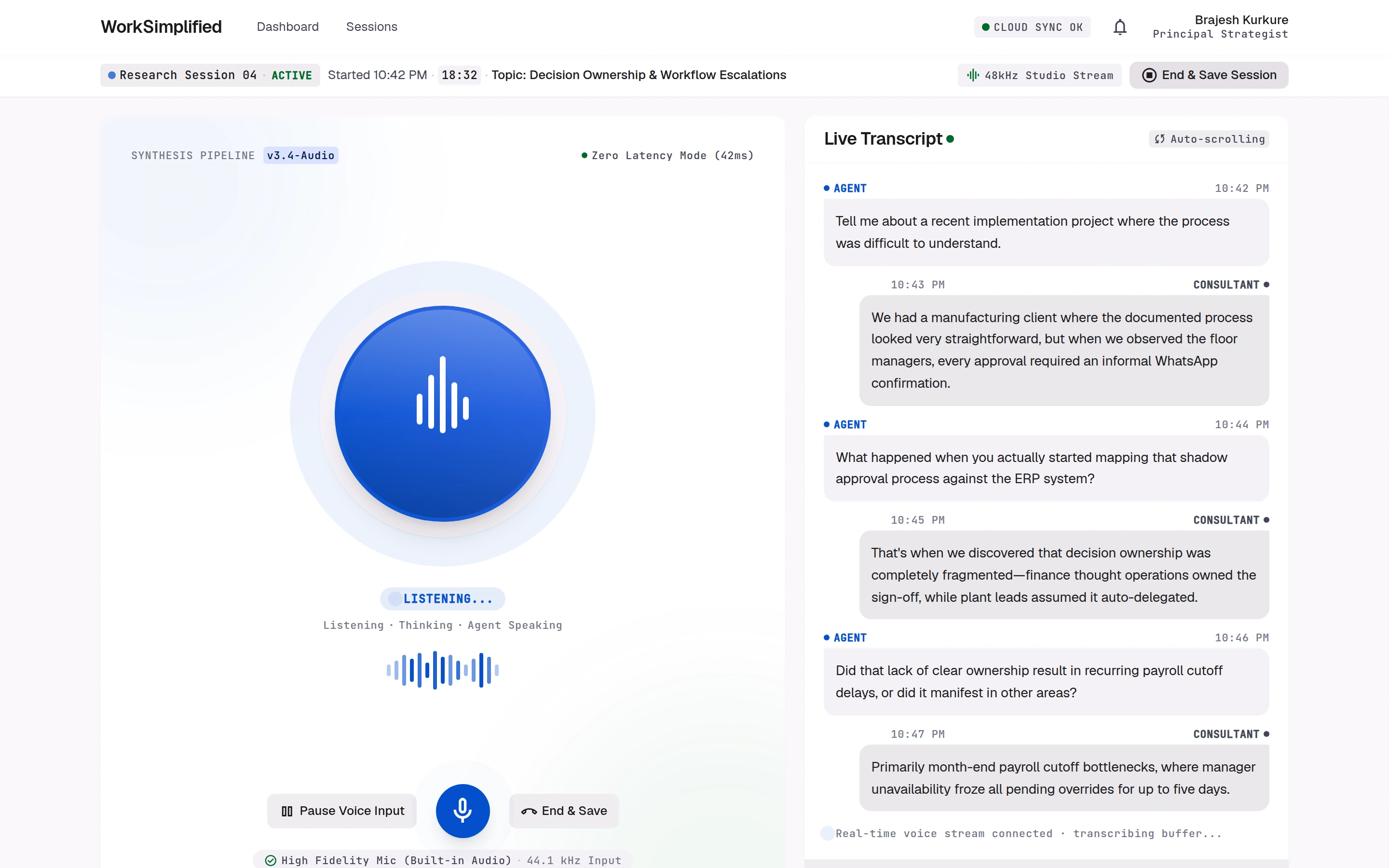Click the Zero Latency Mode (42ms) indicator
1389x868 pixels.
pyautogui.click(x=667, y=156)
